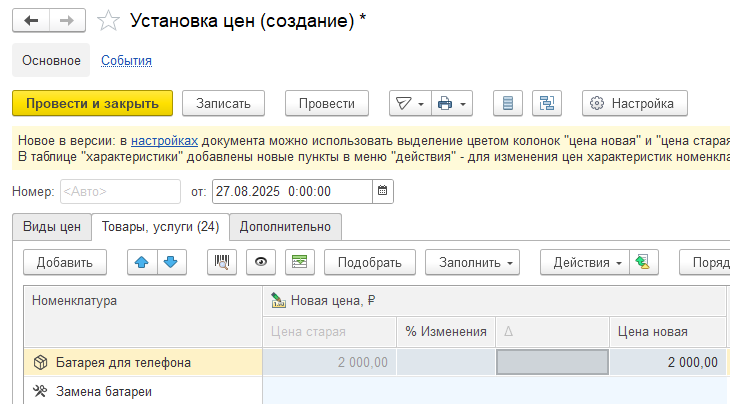The image size is (730, 404).
Task: Click the forward navigation arrow
Action: [x=66, y=21]
